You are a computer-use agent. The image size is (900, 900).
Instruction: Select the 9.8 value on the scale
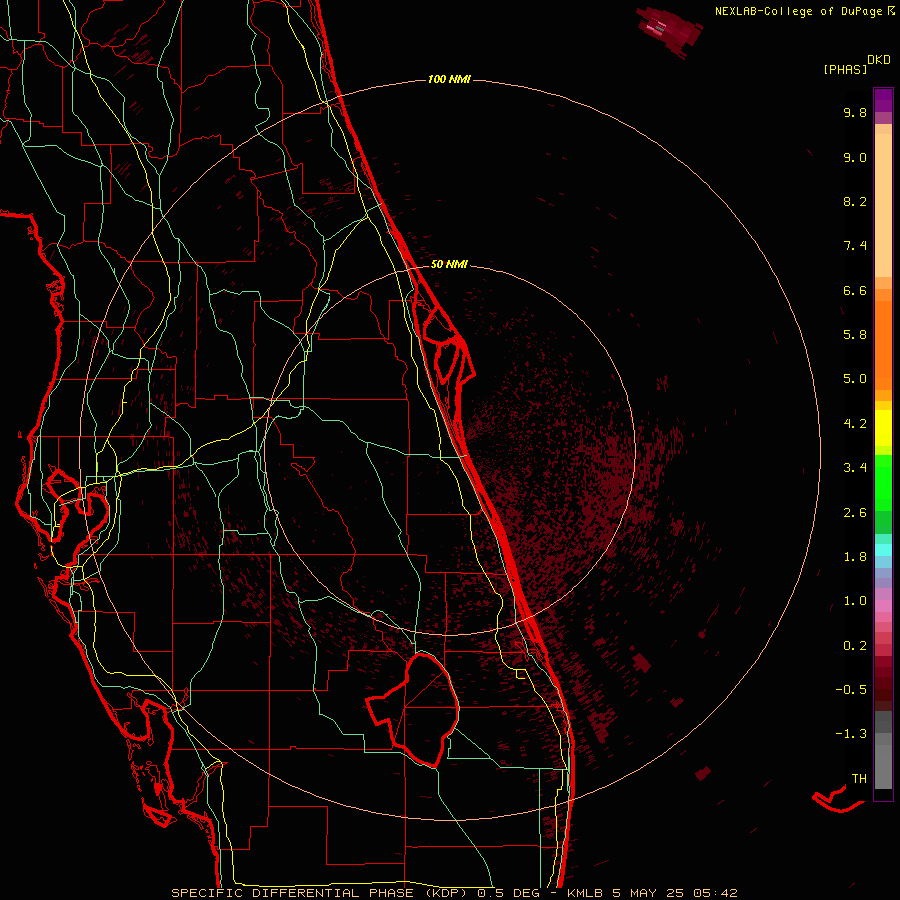point(855,112)
